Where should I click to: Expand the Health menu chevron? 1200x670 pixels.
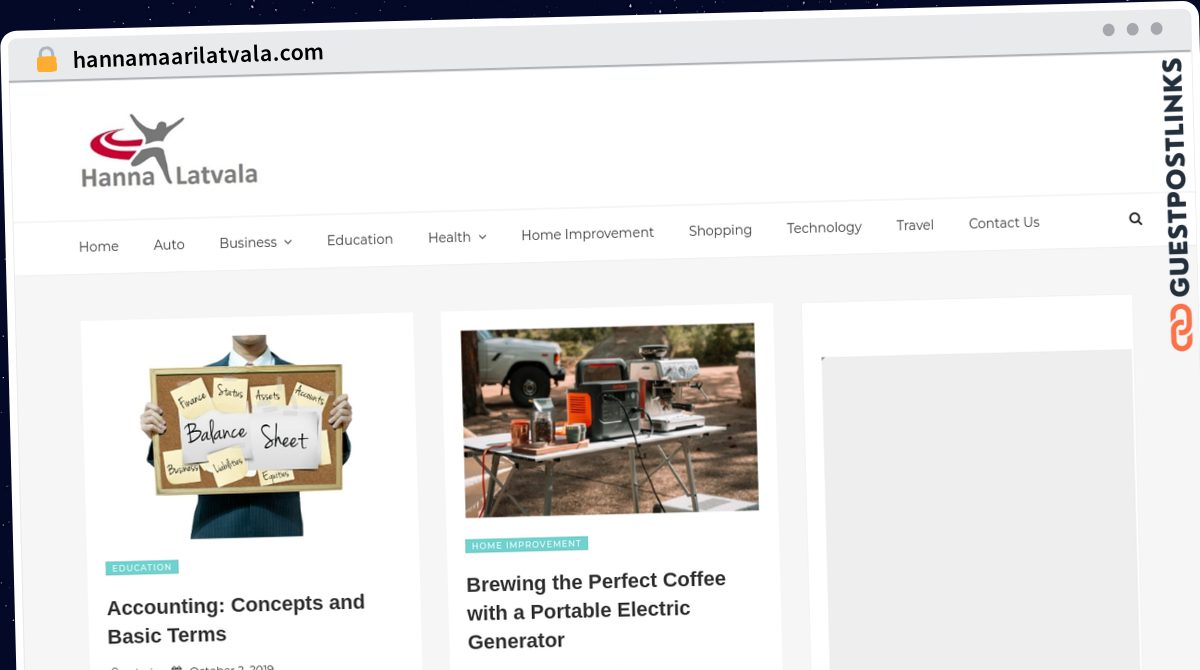pos(482,237)
